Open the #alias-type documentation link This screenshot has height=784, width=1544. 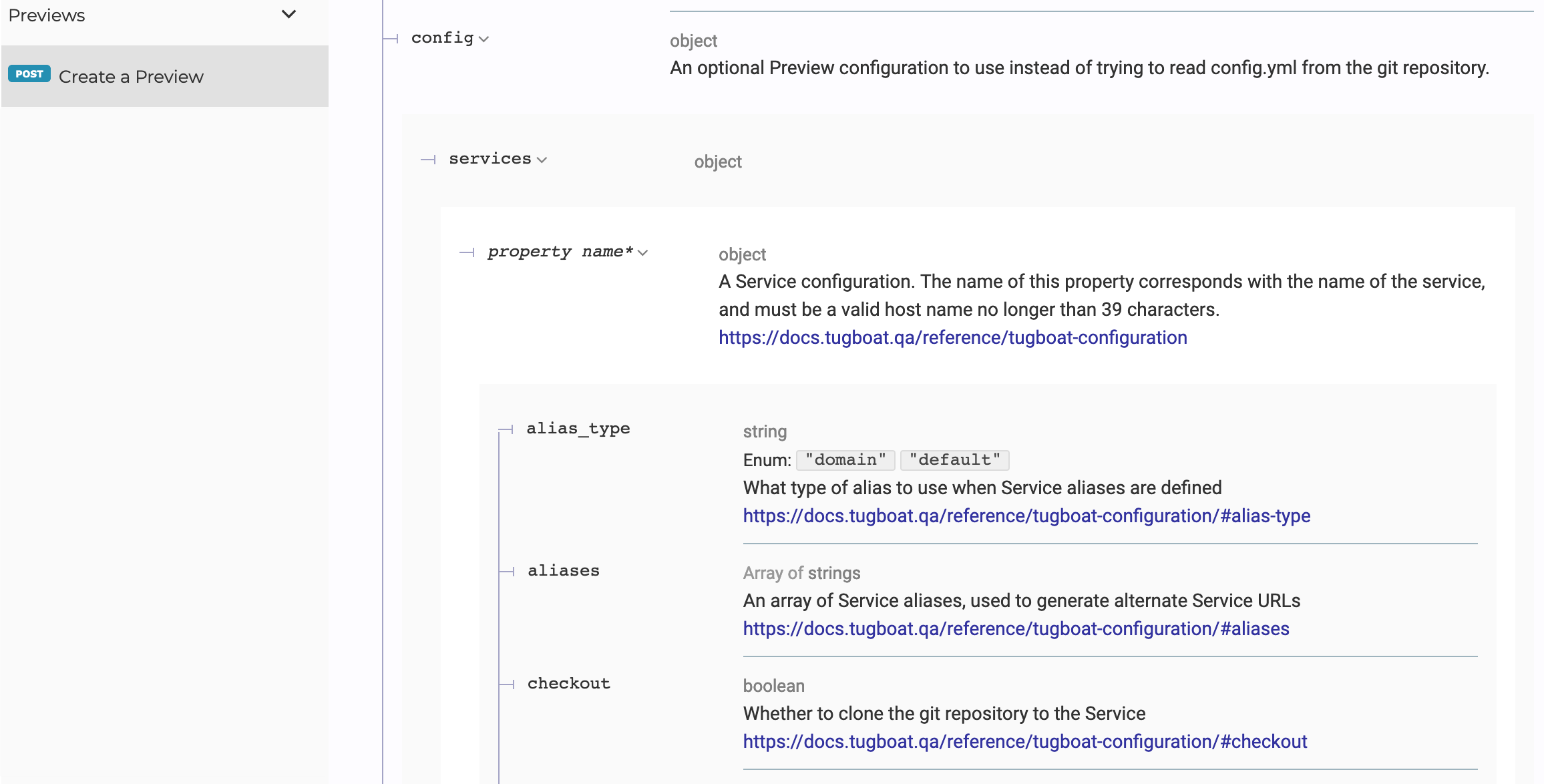(x=1026, y=516)
